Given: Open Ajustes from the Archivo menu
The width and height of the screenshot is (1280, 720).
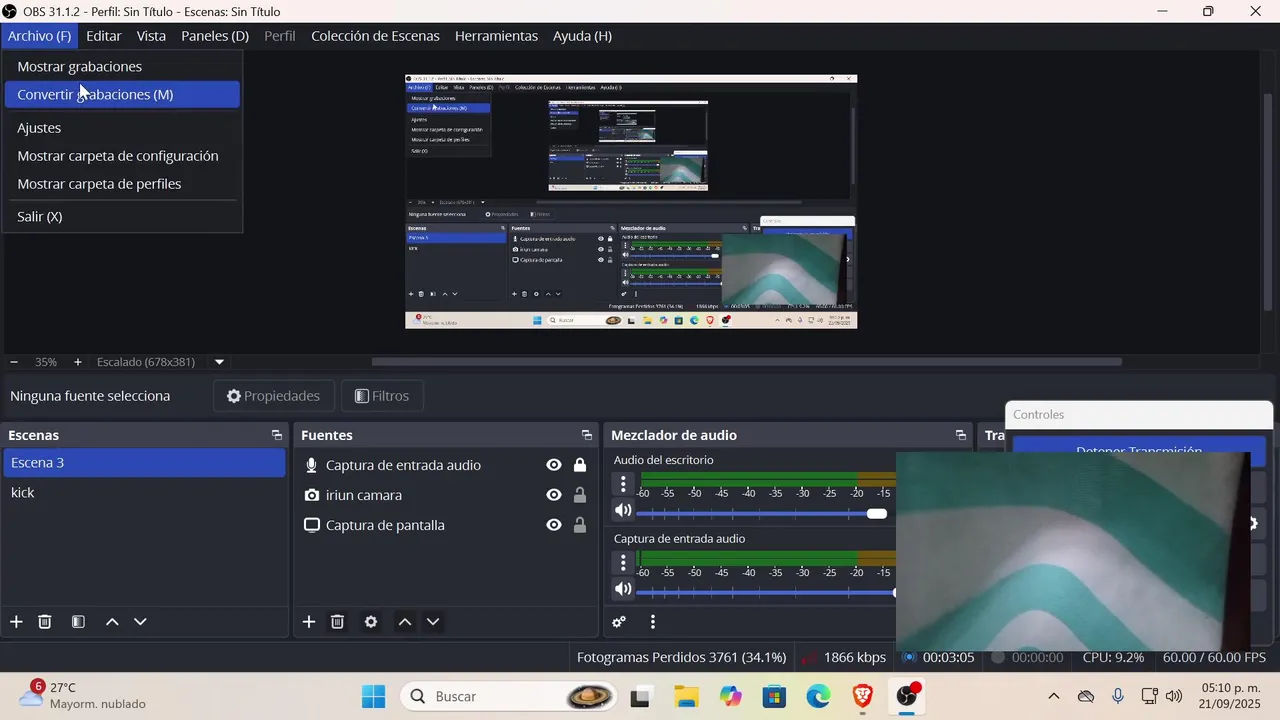Looking at the screenshot, I should tap(122, 128).
